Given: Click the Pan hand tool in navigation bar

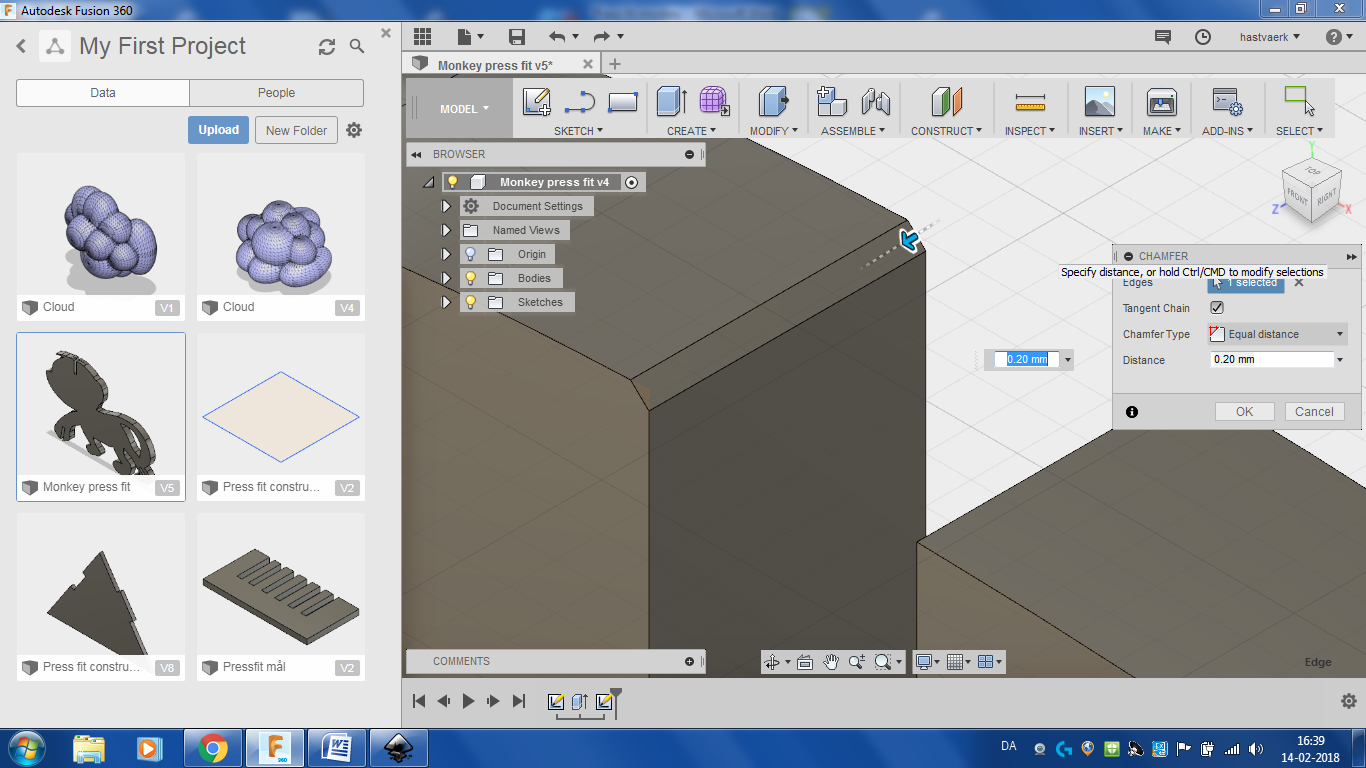Looking at the screenshot, I should 831,662.
